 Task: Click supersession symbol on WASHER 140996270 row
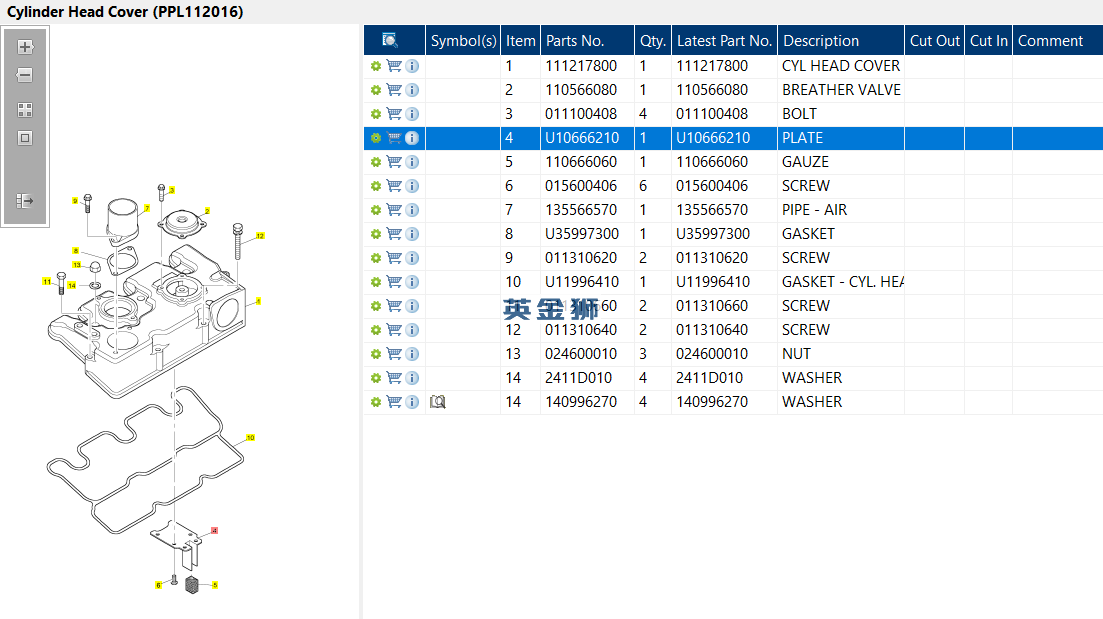pos(437,402)
